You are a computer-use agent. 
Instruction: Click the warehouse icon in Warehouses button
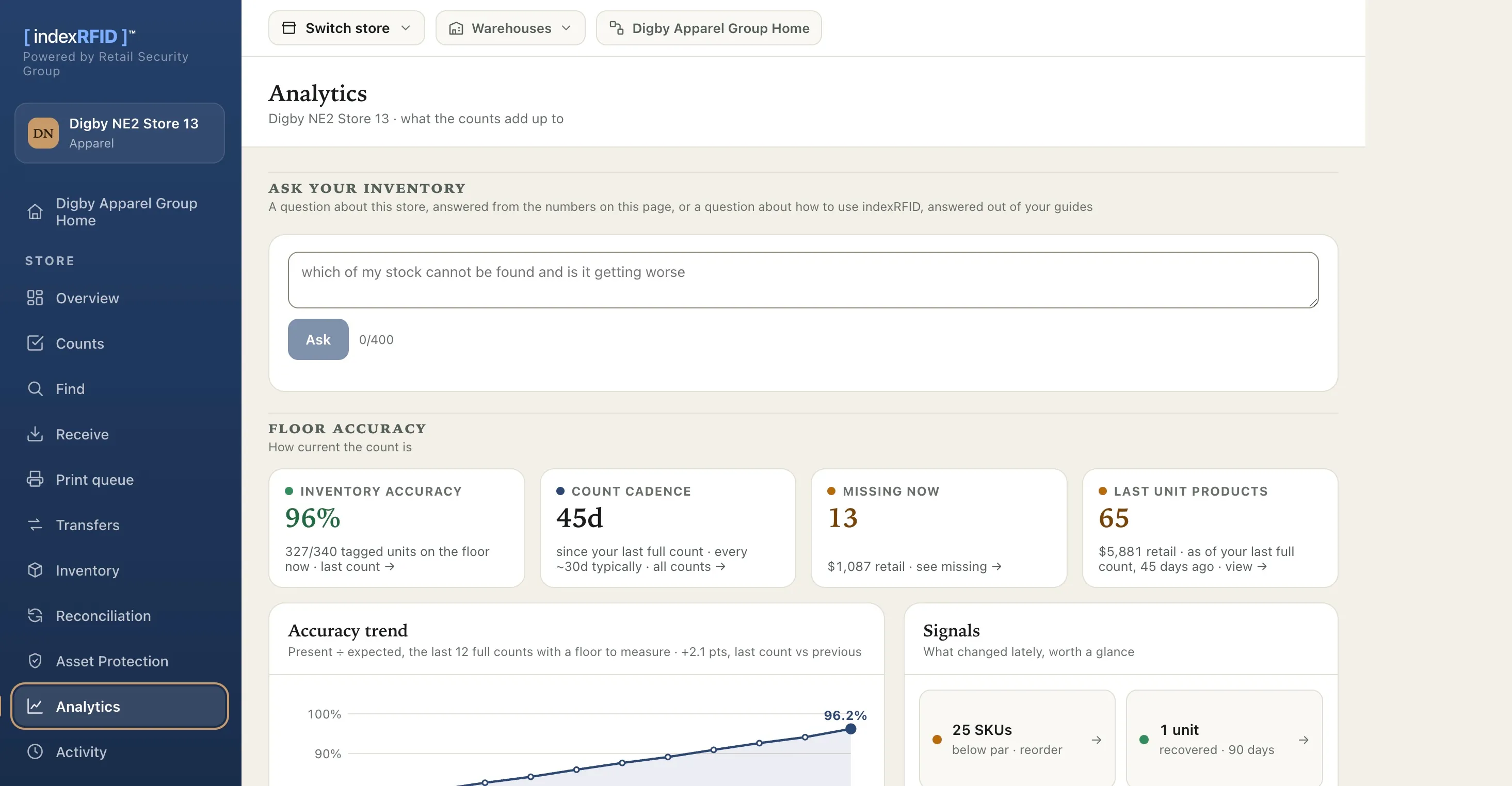coord(456,28)
